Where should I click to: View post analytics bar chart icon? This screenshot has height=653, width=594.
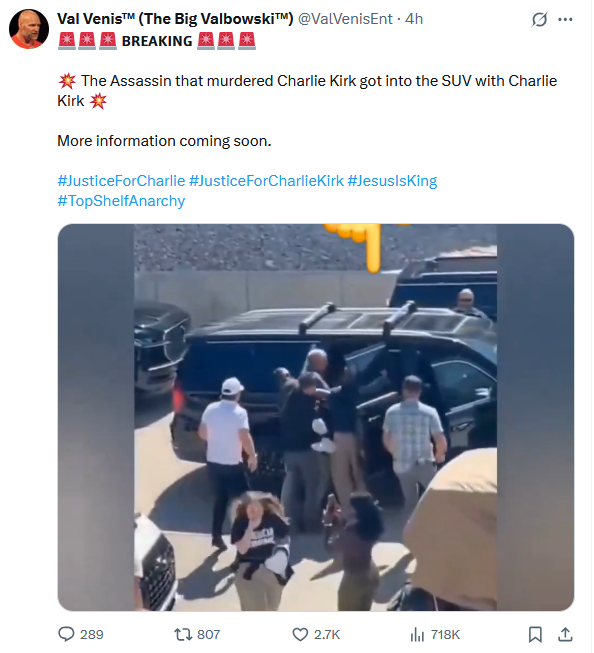pyautogui.click(x=417, y=635)
